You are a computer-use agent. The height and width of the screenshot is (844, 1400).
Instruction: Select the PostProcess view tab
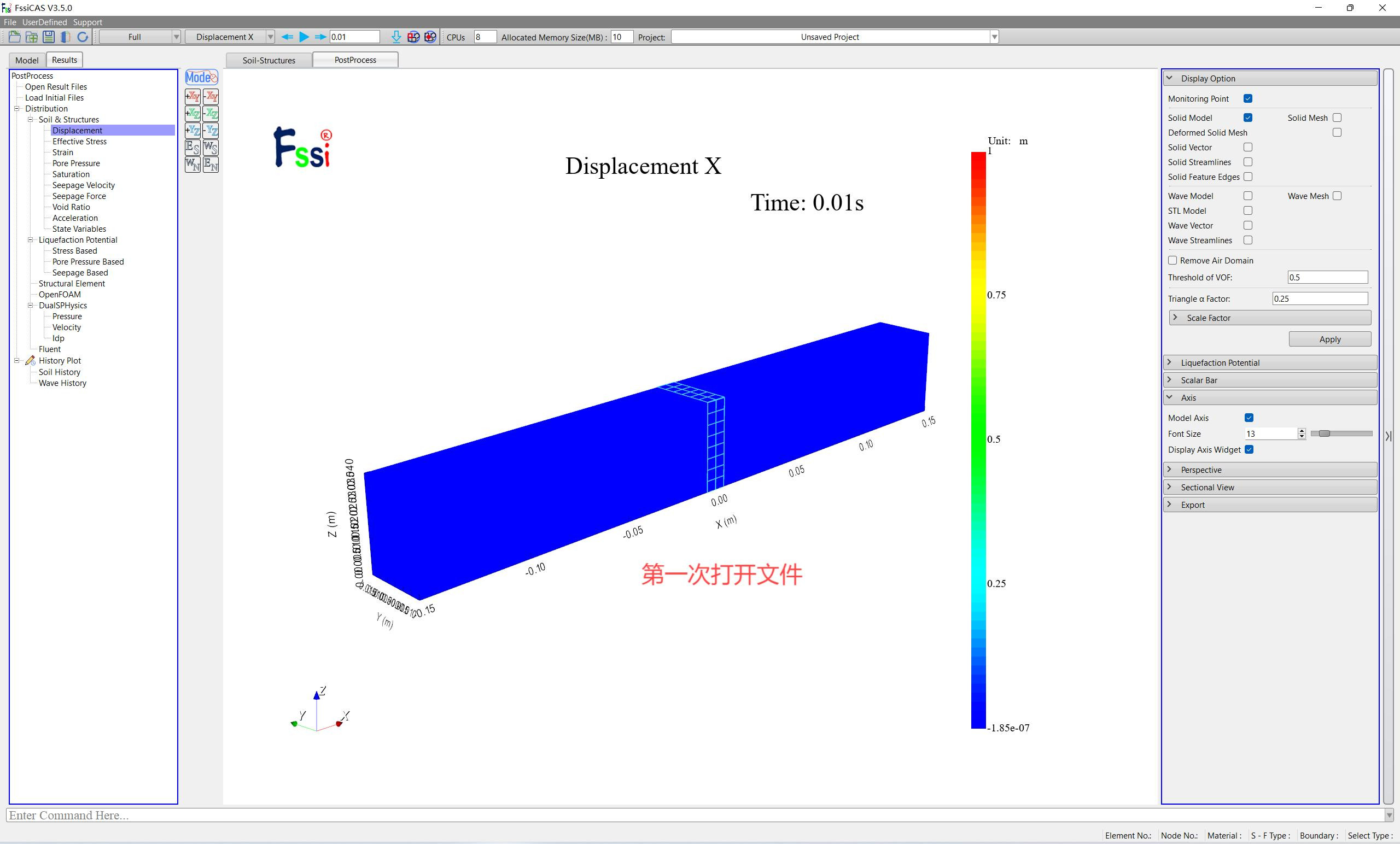point(355,60)
